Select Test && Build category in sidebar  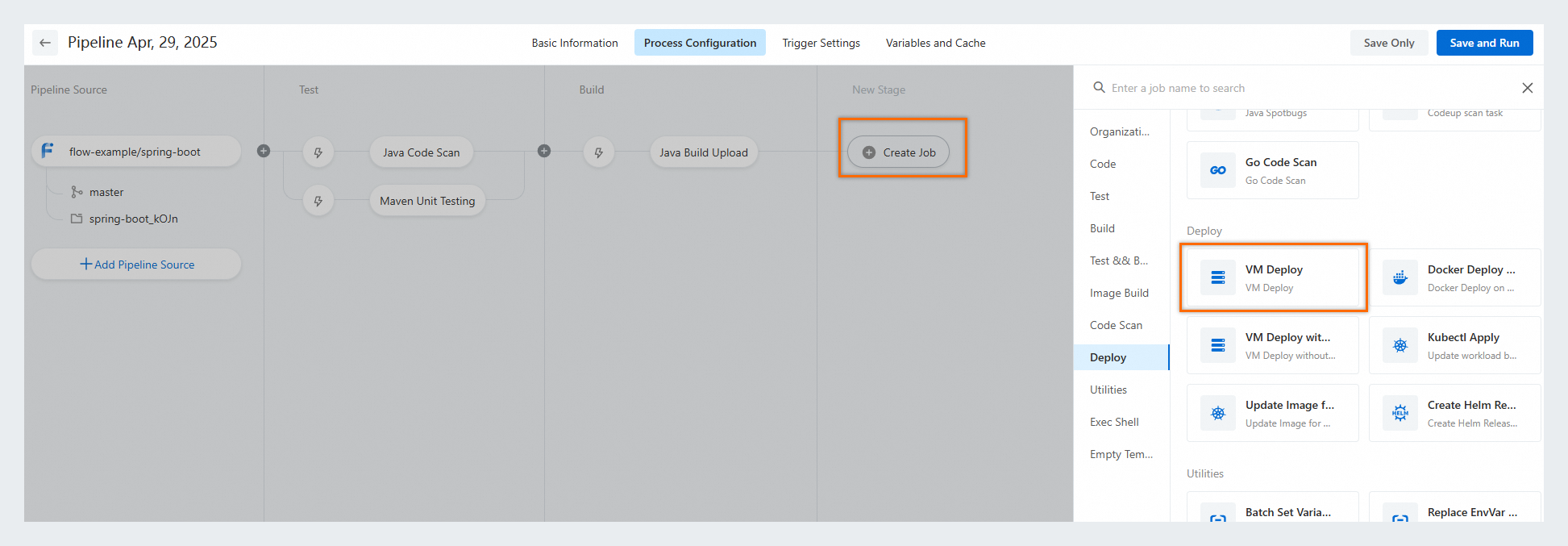click(1121, 260)
